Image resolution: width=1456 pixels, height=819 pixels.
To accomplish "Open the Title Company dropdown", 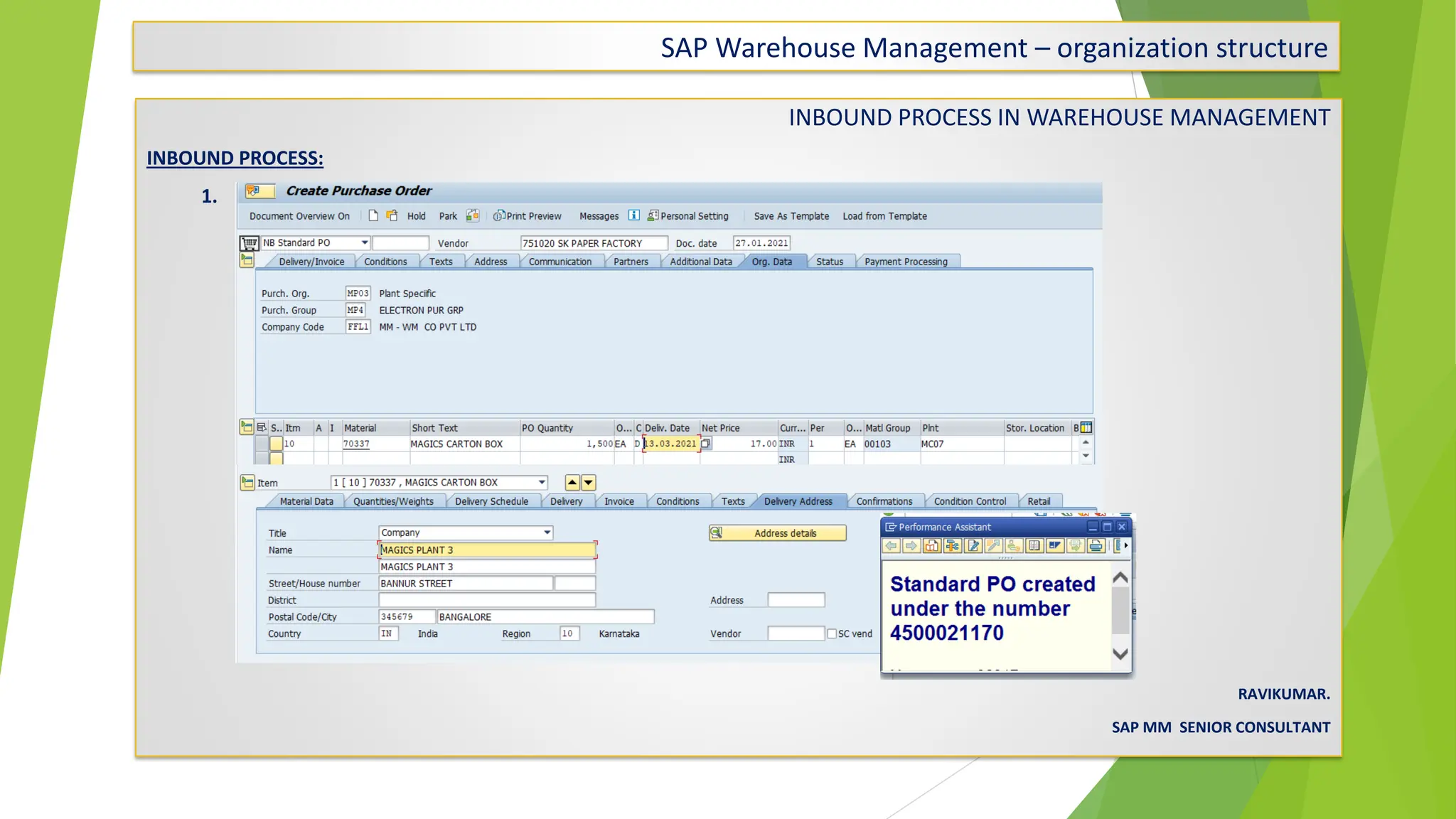I will (x=547, y=532).
